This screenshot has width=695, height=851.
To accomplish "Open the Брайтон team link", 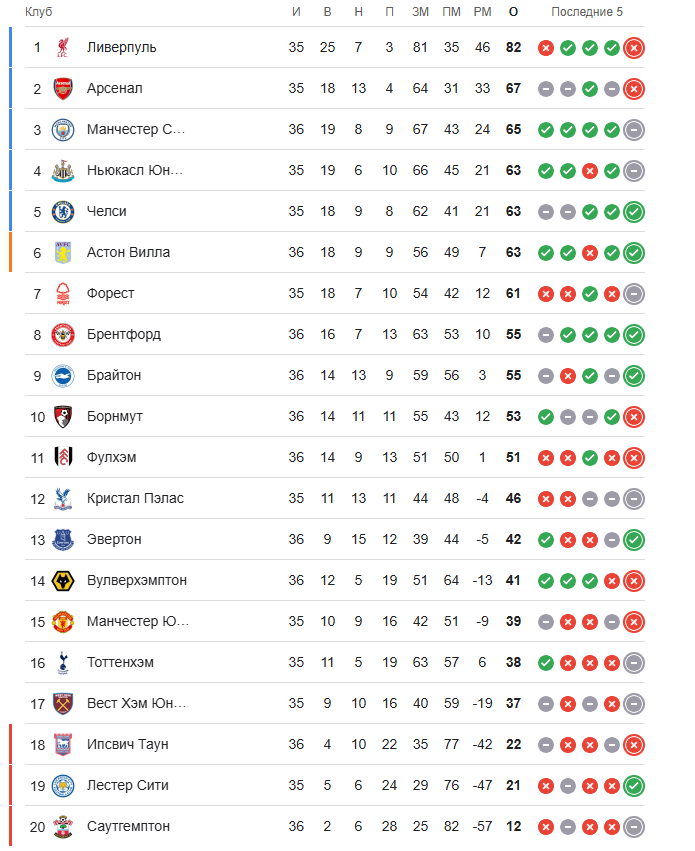I will pos(114,375).
